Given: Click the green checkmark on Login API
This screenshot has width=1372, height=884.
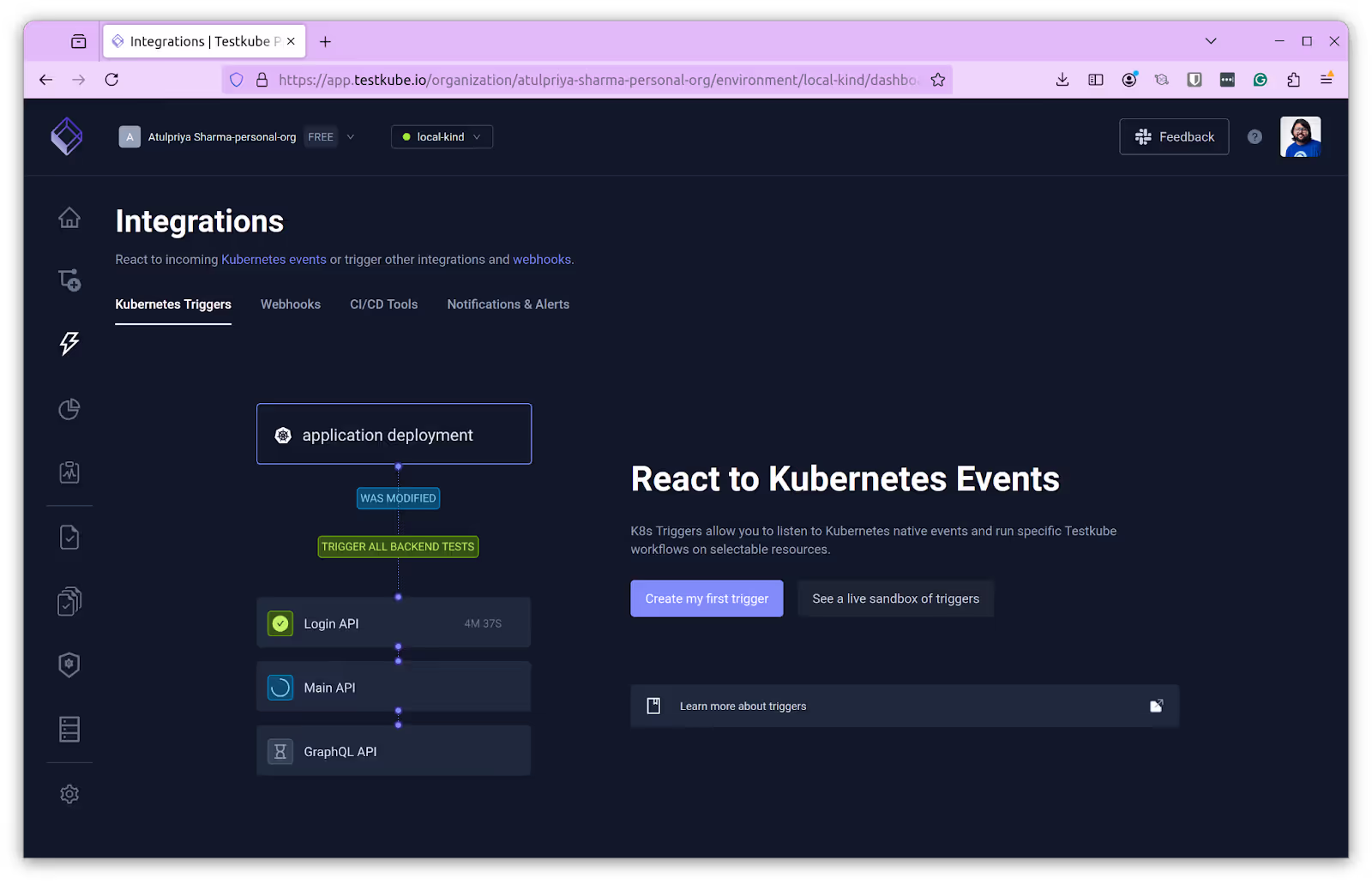Looking at the screenshot, I should pyautogui.click(x=280, y=623).
